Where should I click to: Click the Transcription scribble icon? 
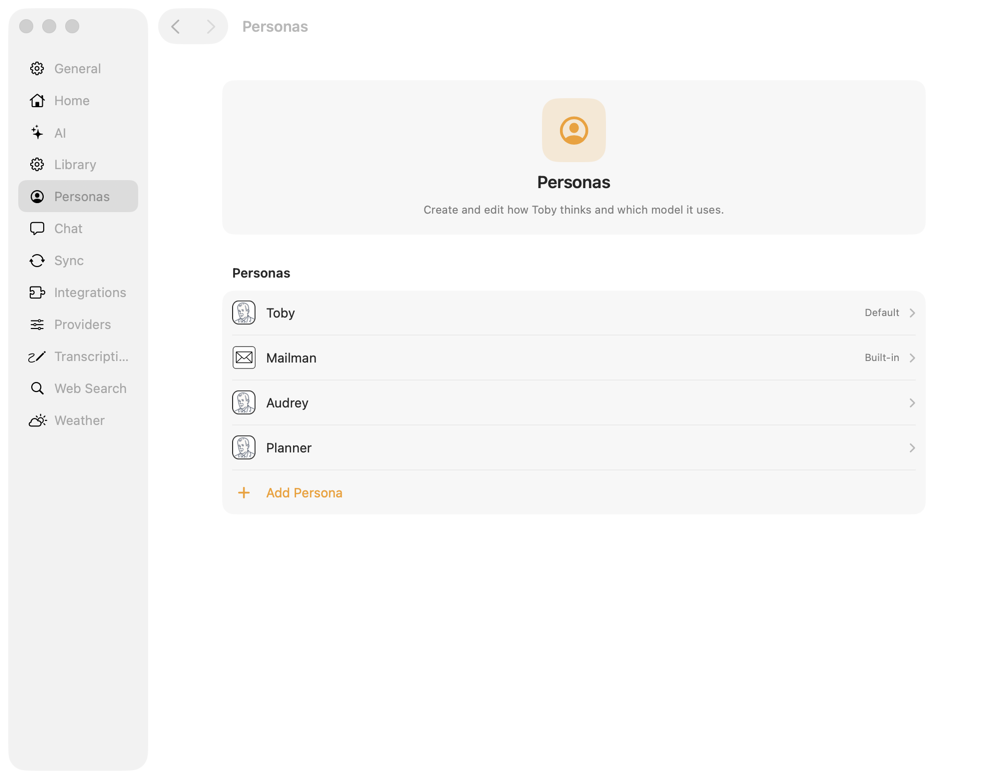(x=37, y=356)
